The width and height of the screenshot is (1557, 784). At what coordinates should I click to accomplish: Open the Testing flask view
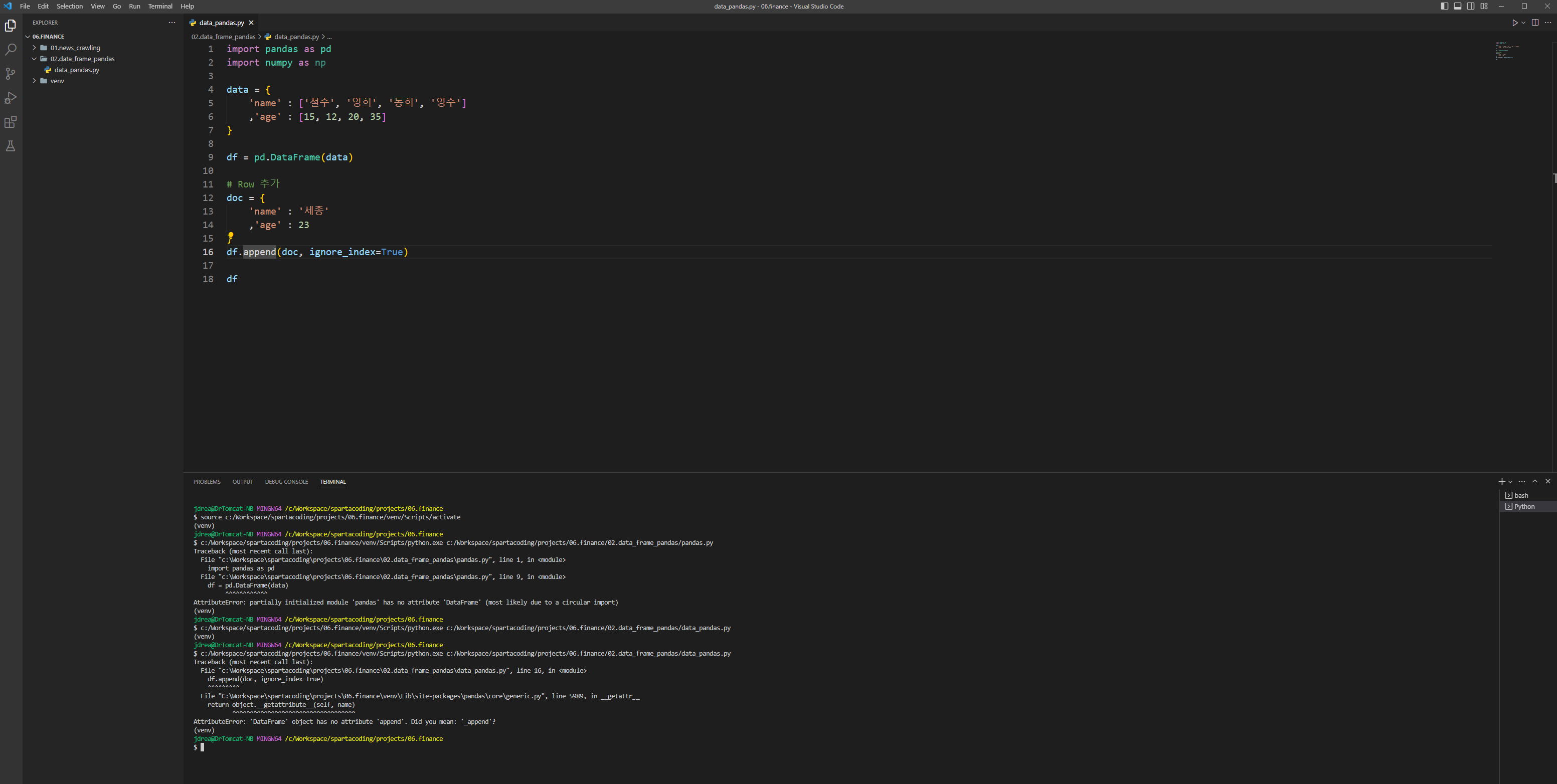(x=10, y=146)
